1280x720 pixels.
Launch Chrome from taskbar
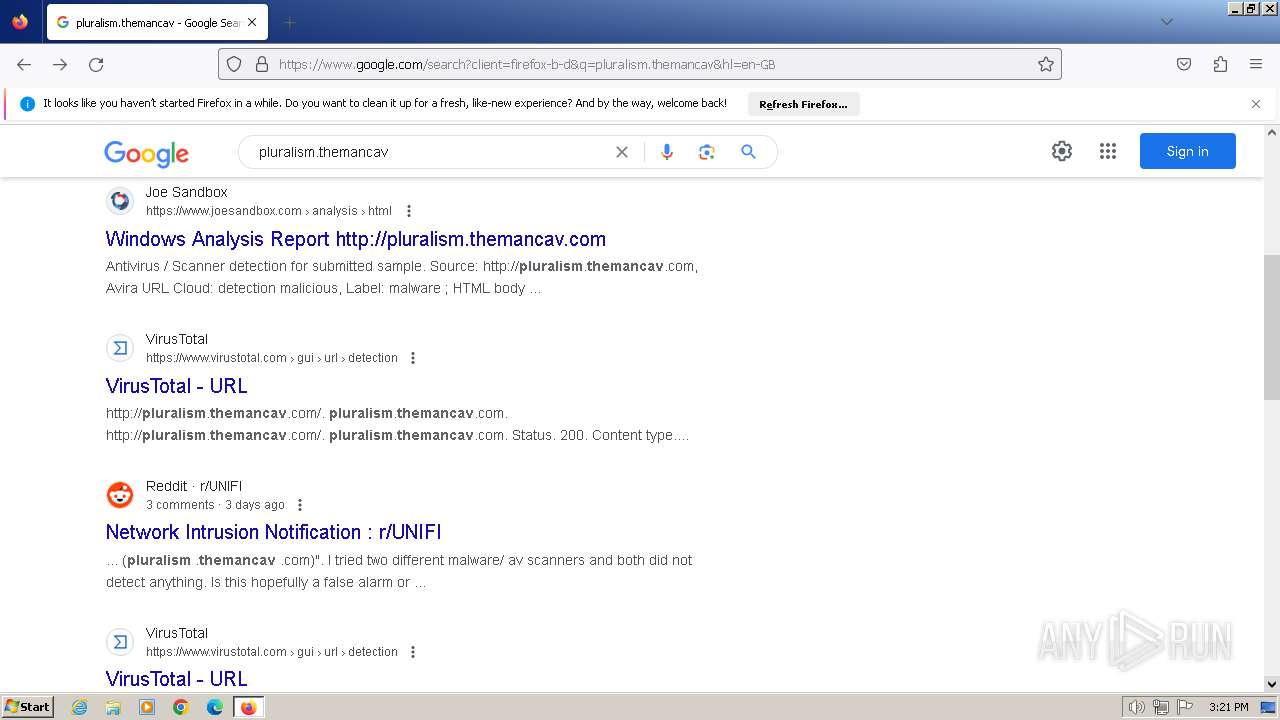pyautogui.click(x=181, y=707)
